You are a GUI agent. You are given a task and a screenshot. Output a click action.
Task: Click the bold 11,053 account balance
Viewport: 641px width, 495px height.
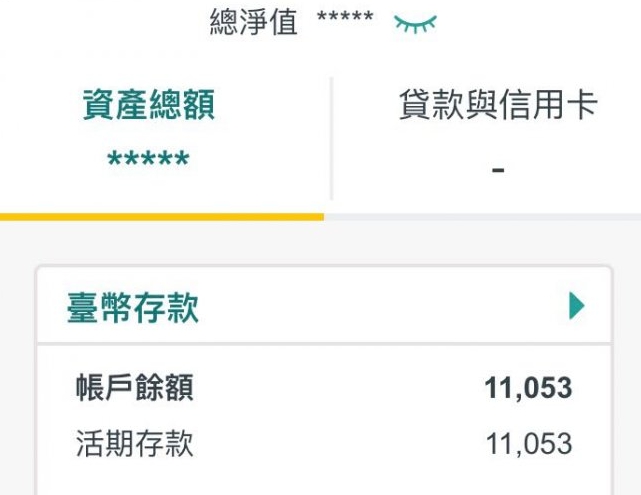(x=528, y=388)
